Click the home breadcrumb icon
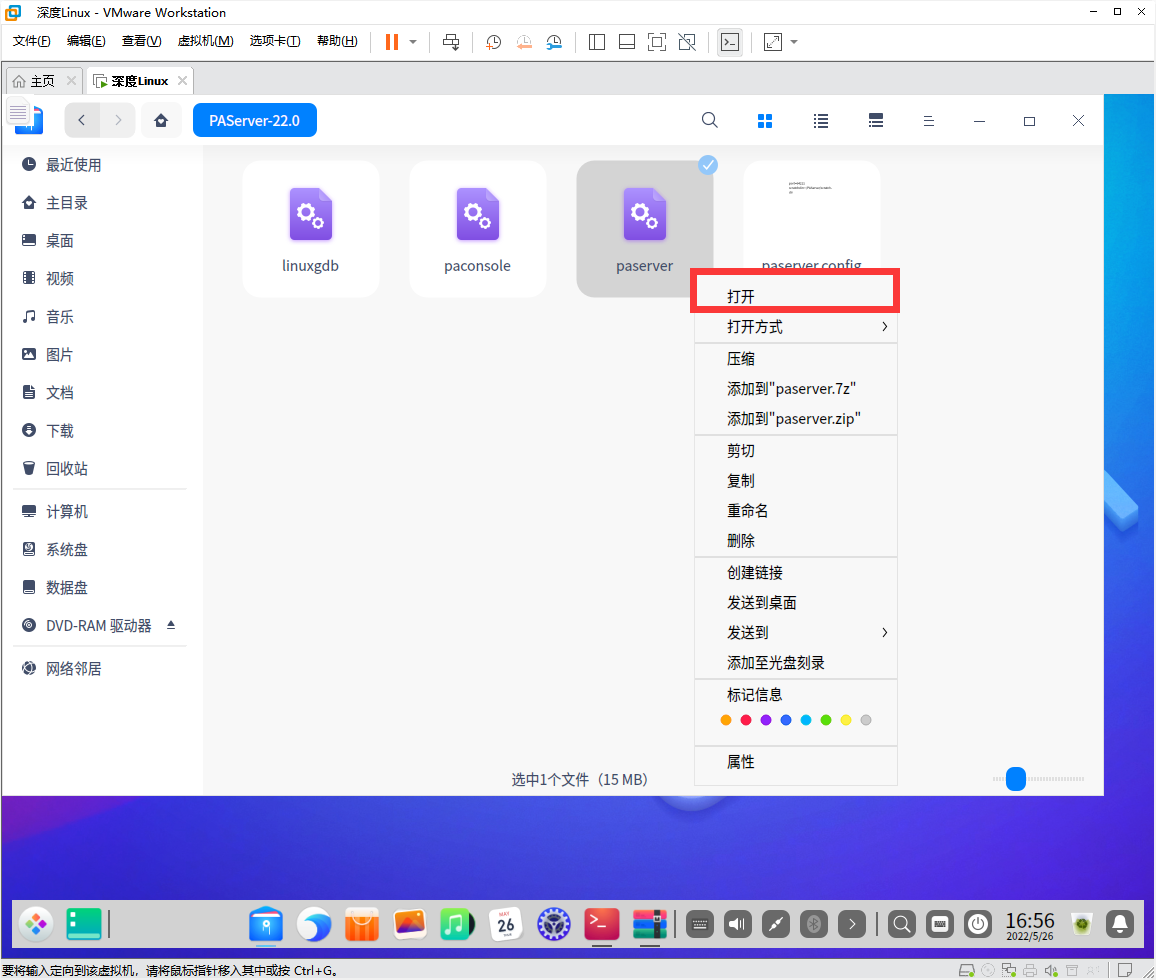This screenshot has height=980, width=1156. tap(161, 120)
